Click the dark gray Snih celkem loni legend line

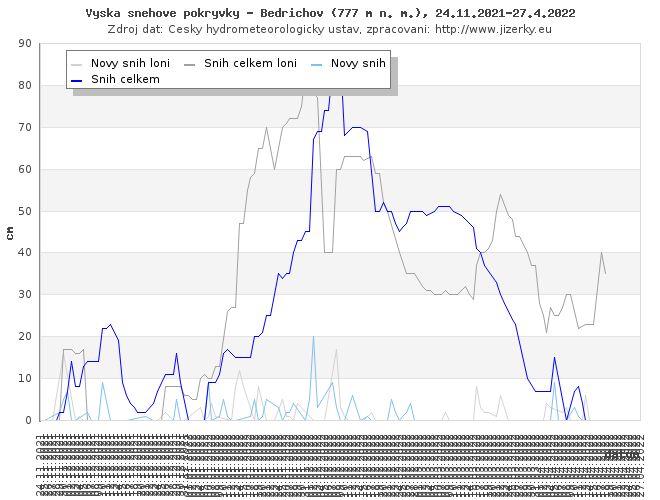[x=191, y=63]
